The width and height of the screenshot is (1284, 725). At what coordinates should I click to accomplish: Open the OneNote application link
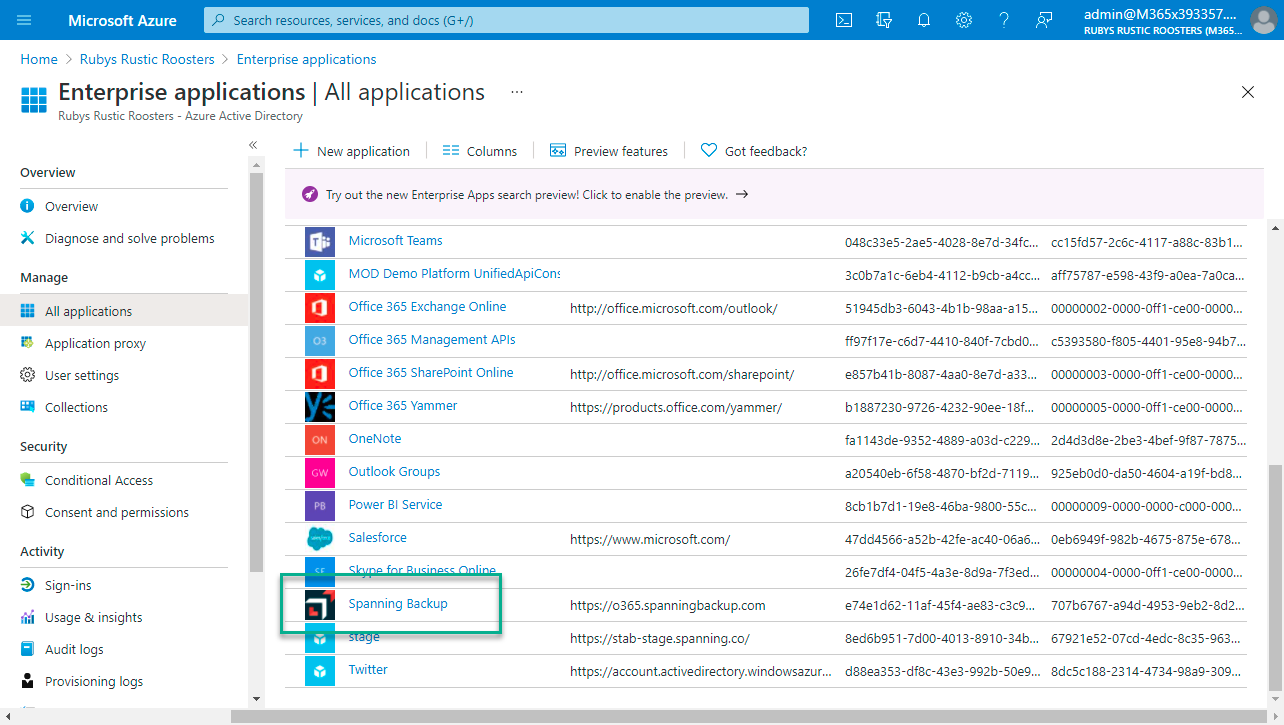click(x=375, y=438)
